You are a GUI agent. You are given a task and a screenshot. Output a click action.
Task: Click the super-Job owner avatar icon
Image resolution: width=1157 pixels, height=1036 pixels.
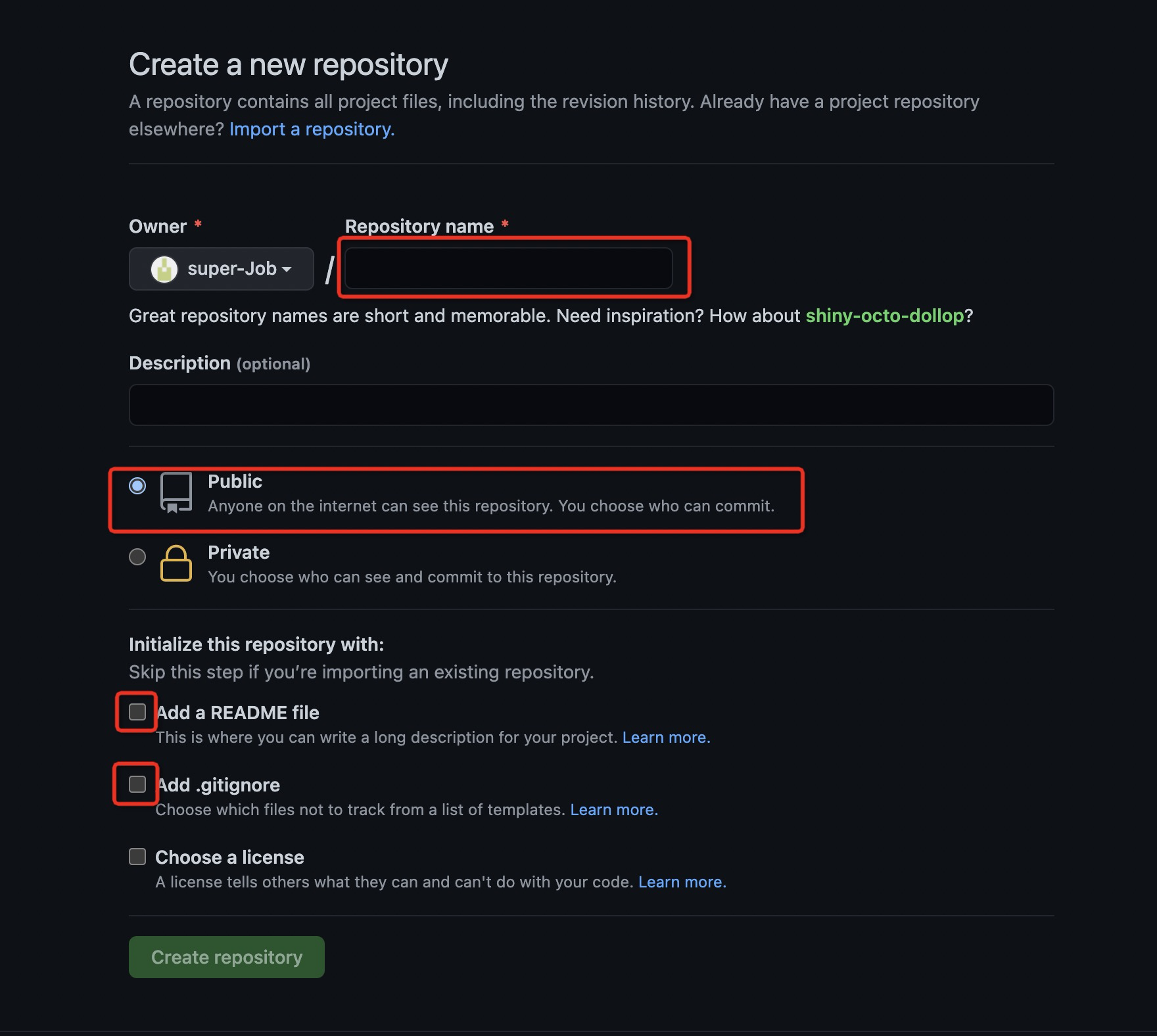coord(164,269)
